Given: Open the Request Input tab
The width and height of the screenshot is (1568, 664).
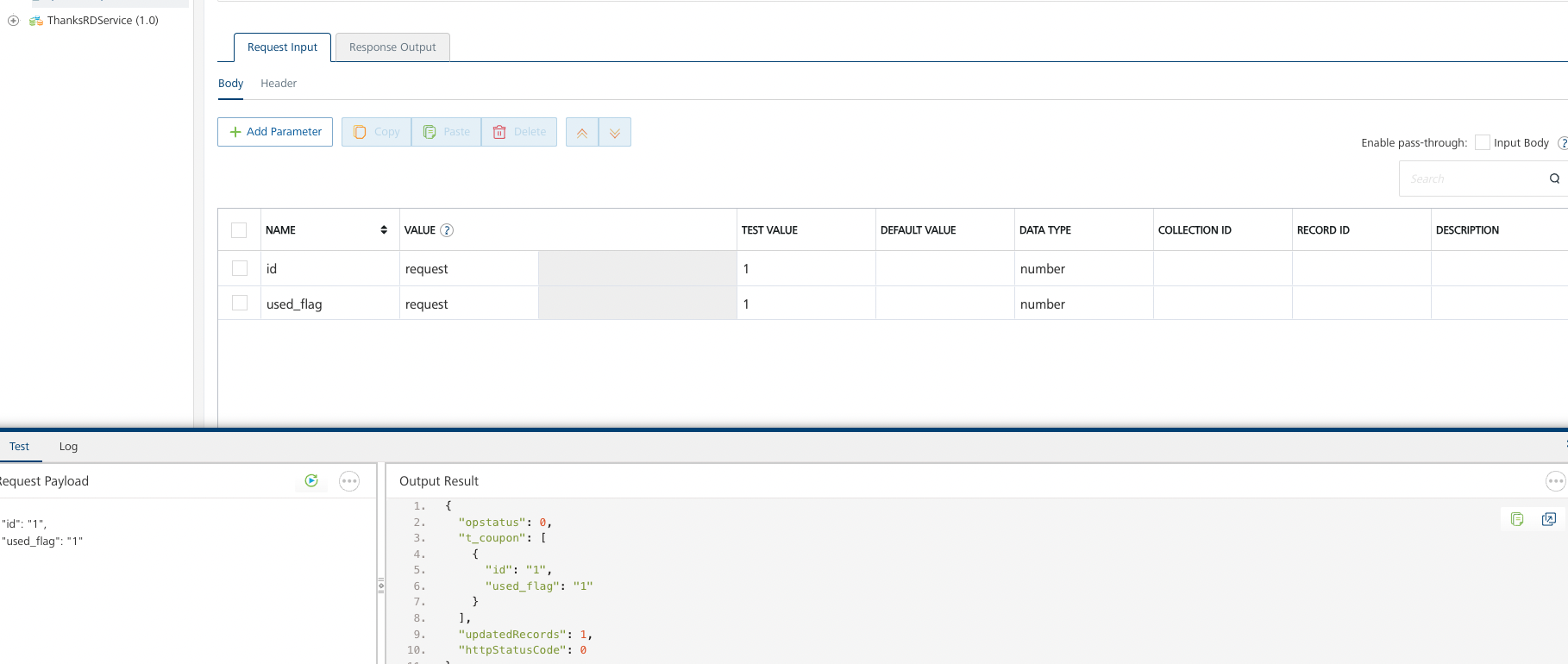Looking at the screenshot, I should [x=282, y=47].
